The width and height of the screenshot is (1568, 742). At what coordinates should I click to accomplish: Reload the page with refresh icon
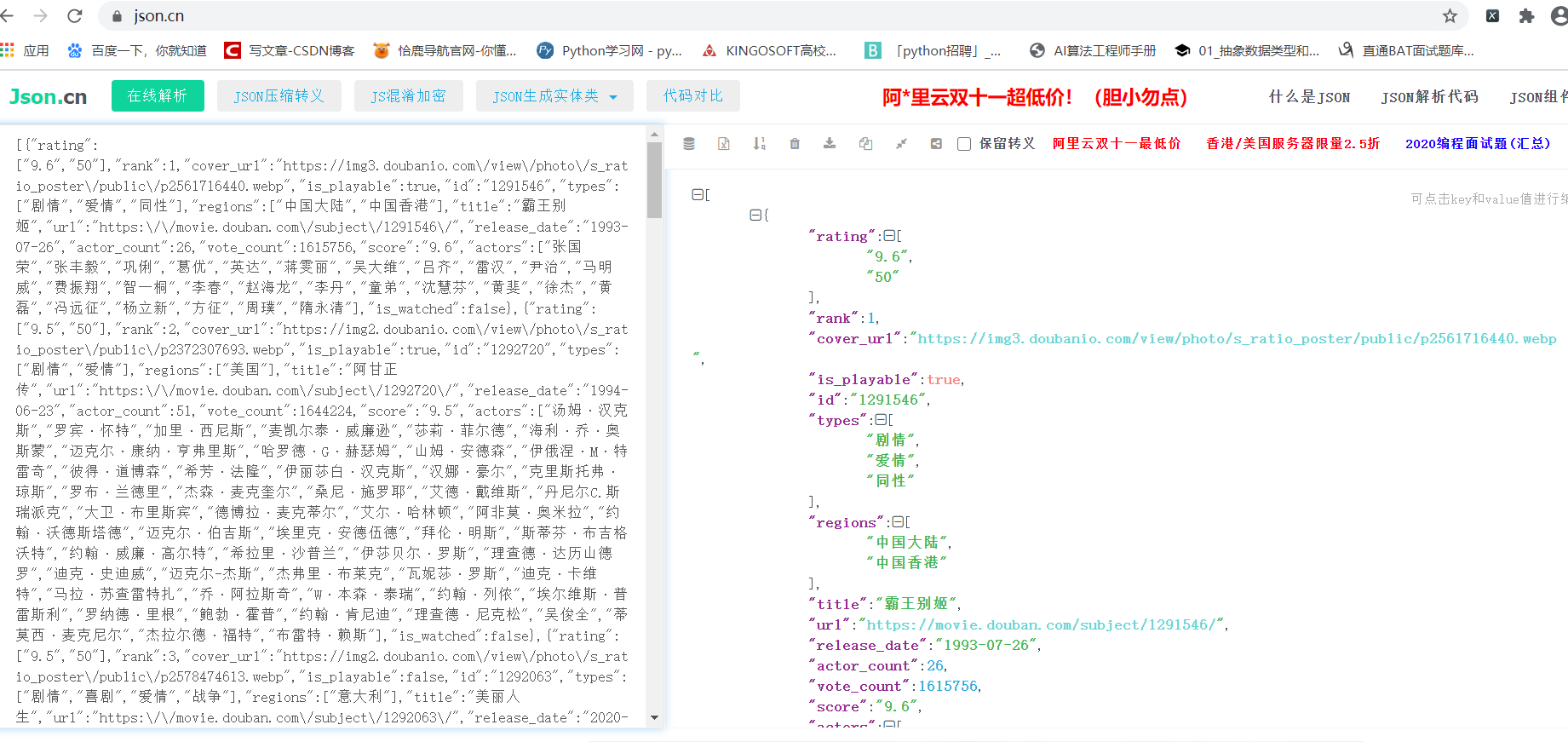(75, 15)
